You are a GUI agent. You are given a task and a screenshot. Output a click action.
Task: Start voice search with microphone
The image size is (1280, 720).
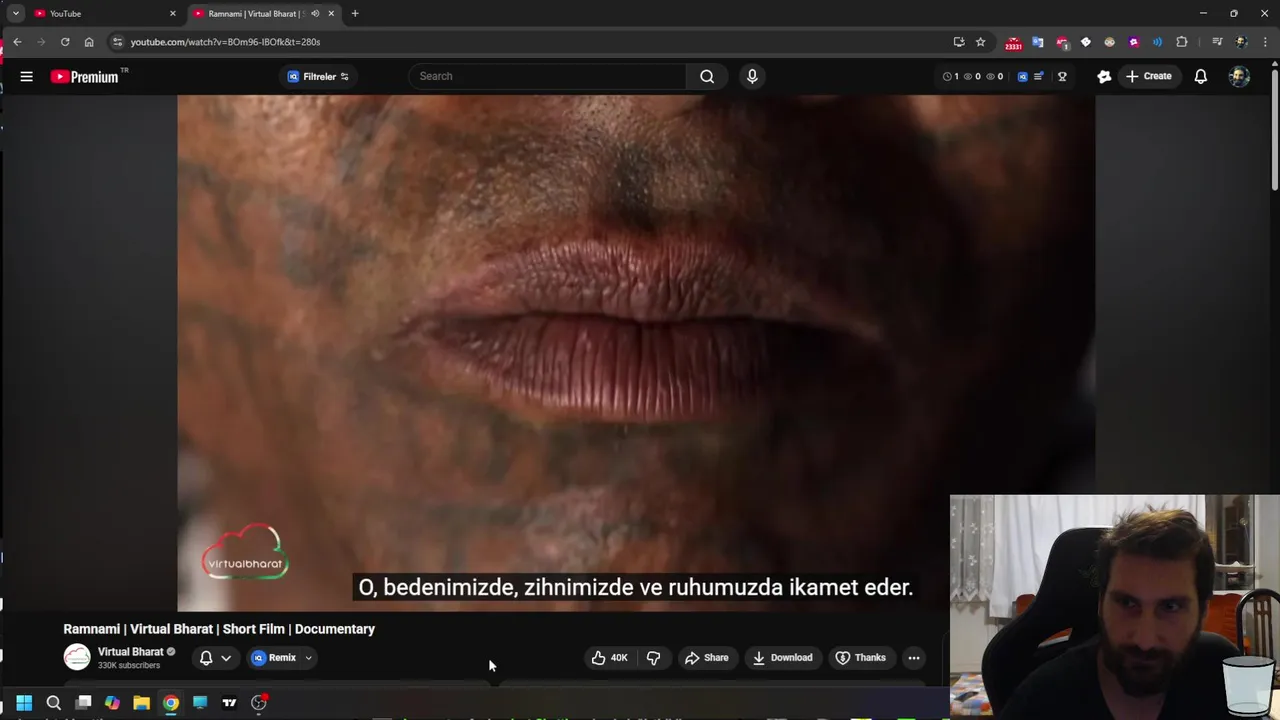pos(752,76)
